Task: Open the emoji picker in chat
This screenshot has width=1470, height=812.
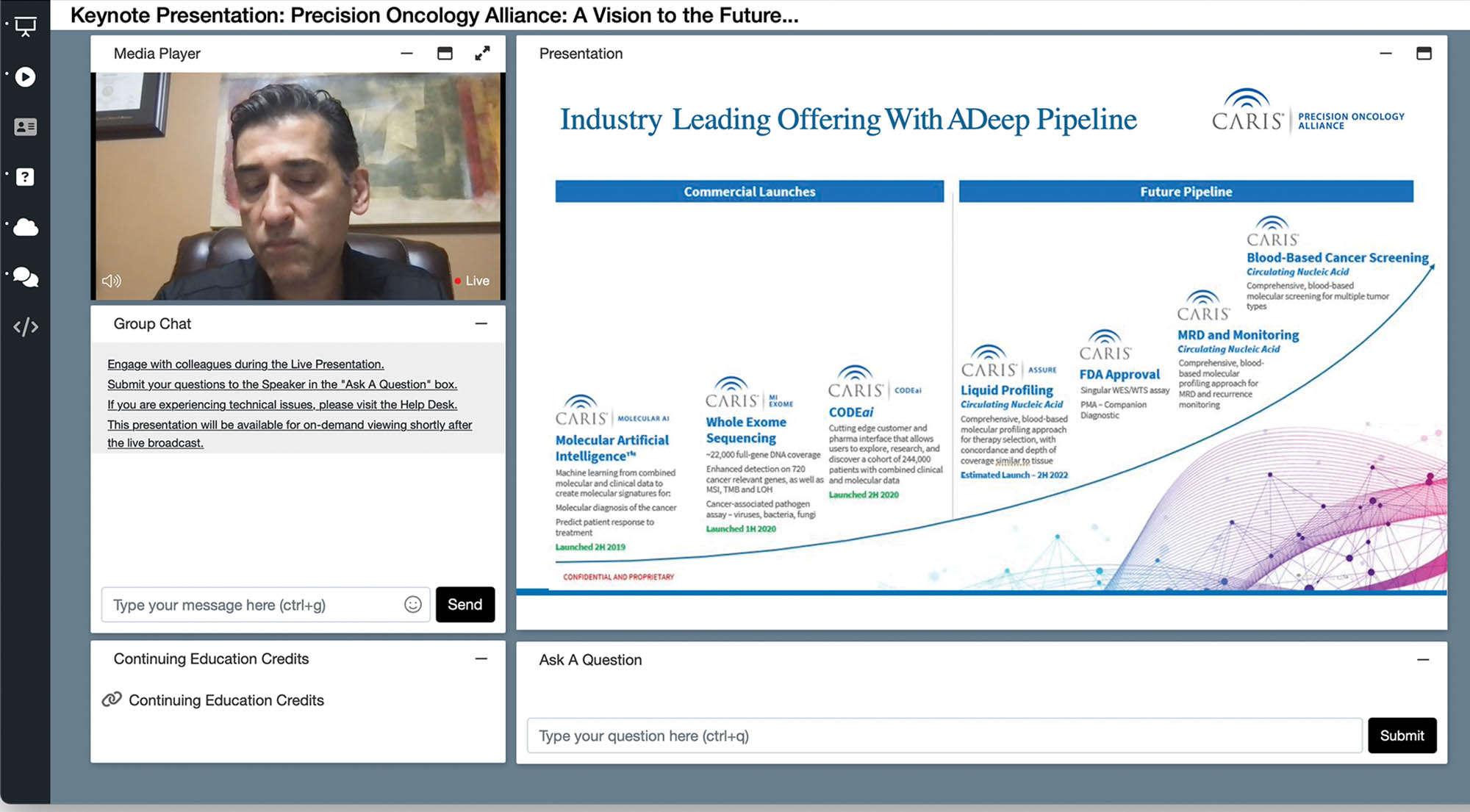Action: click(x=413, y=604)
